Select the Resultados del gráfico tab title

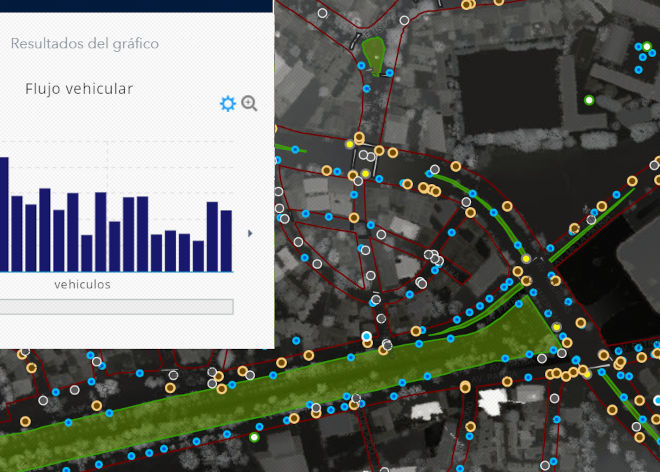click(x=85, y=44)
